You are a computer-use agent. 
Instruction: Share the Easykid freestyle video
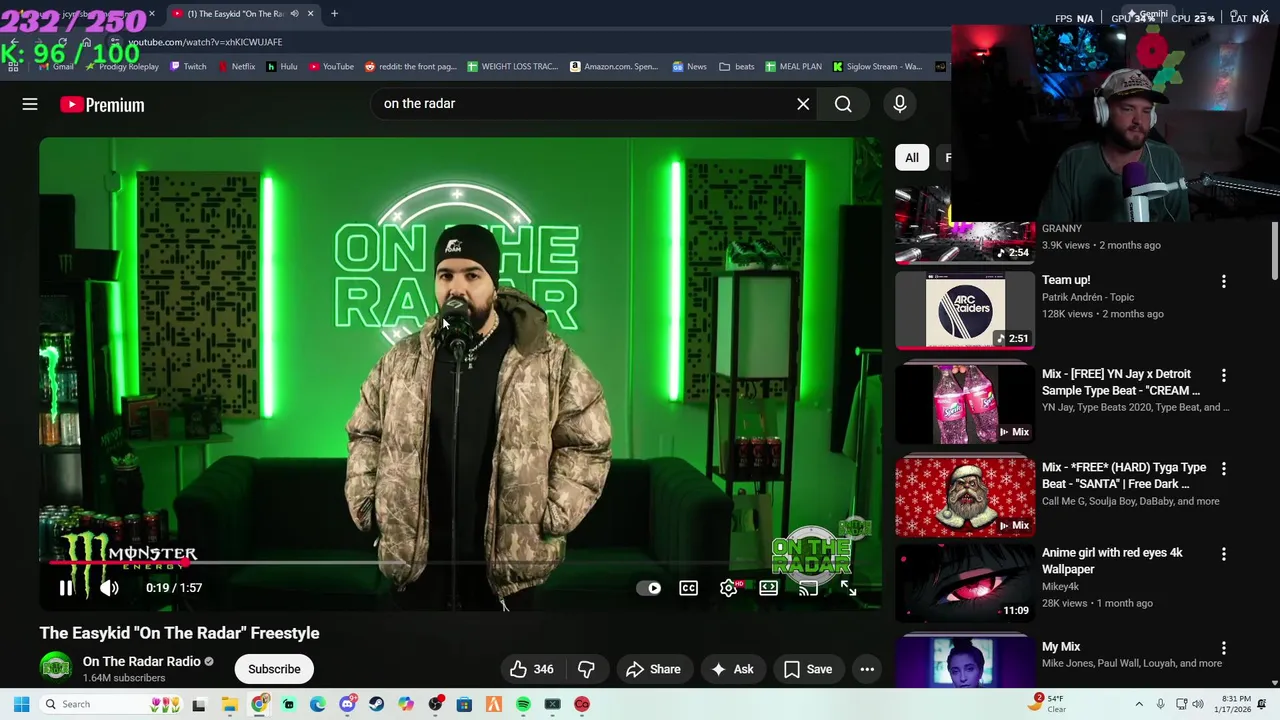[x=653, y=669]
